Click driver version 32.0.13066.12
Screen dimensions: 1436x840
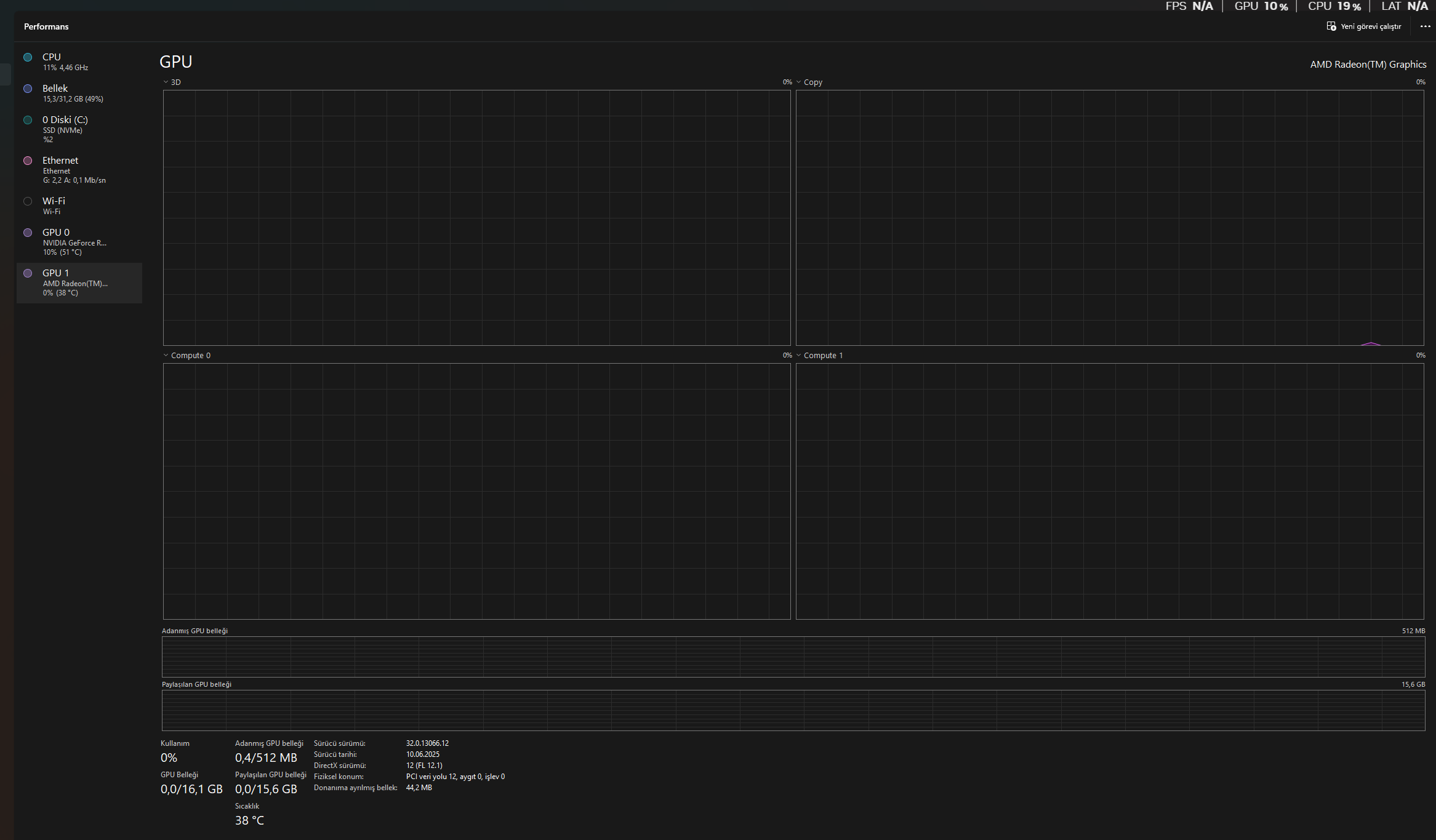[x=427, y=743]
